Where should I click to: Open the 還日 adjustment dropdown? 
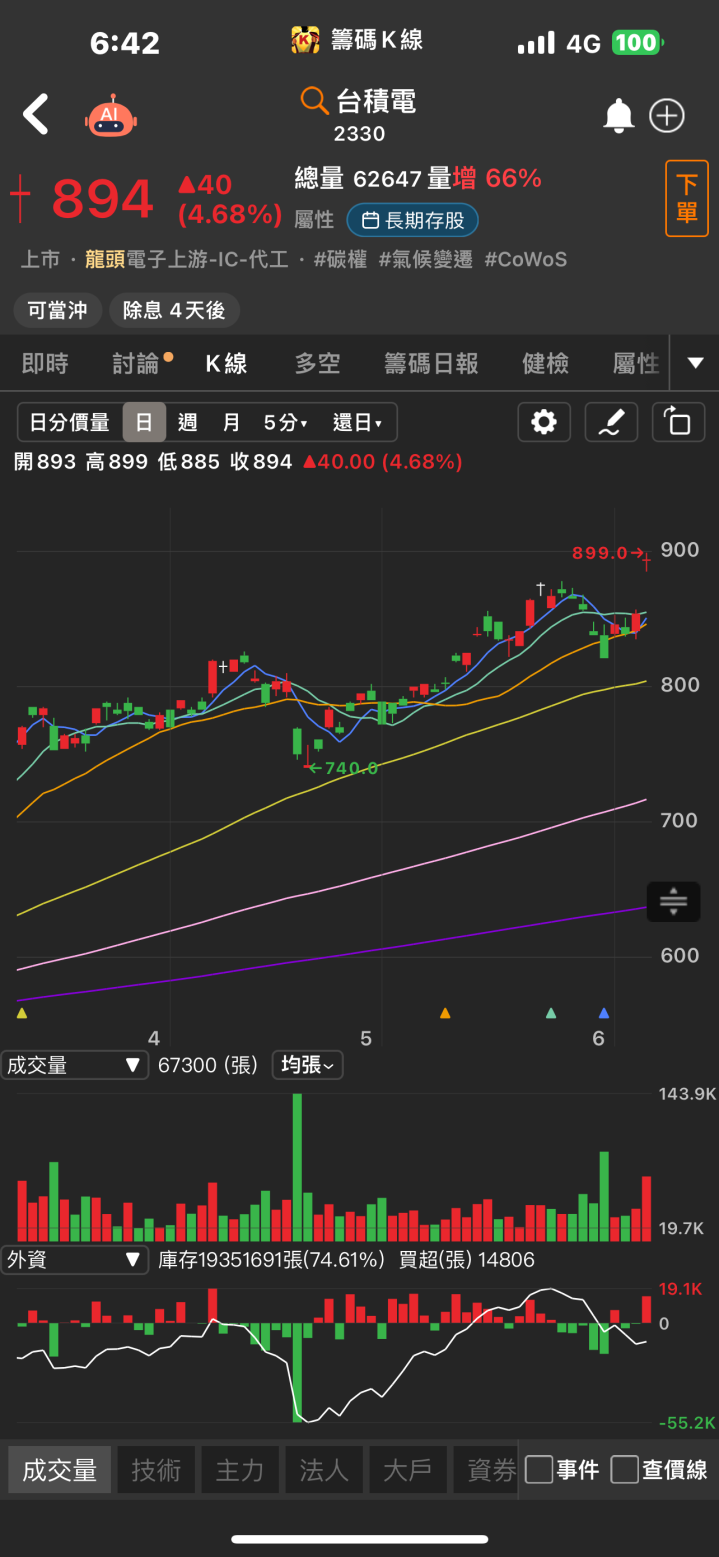click(x=358, y=423)
